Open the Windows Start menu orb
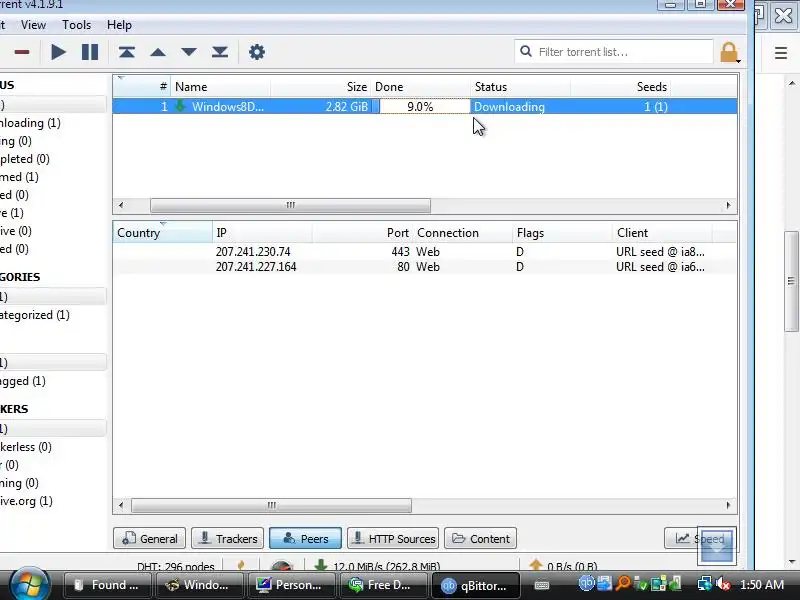The image size is (800, 600). click(29, 585)
